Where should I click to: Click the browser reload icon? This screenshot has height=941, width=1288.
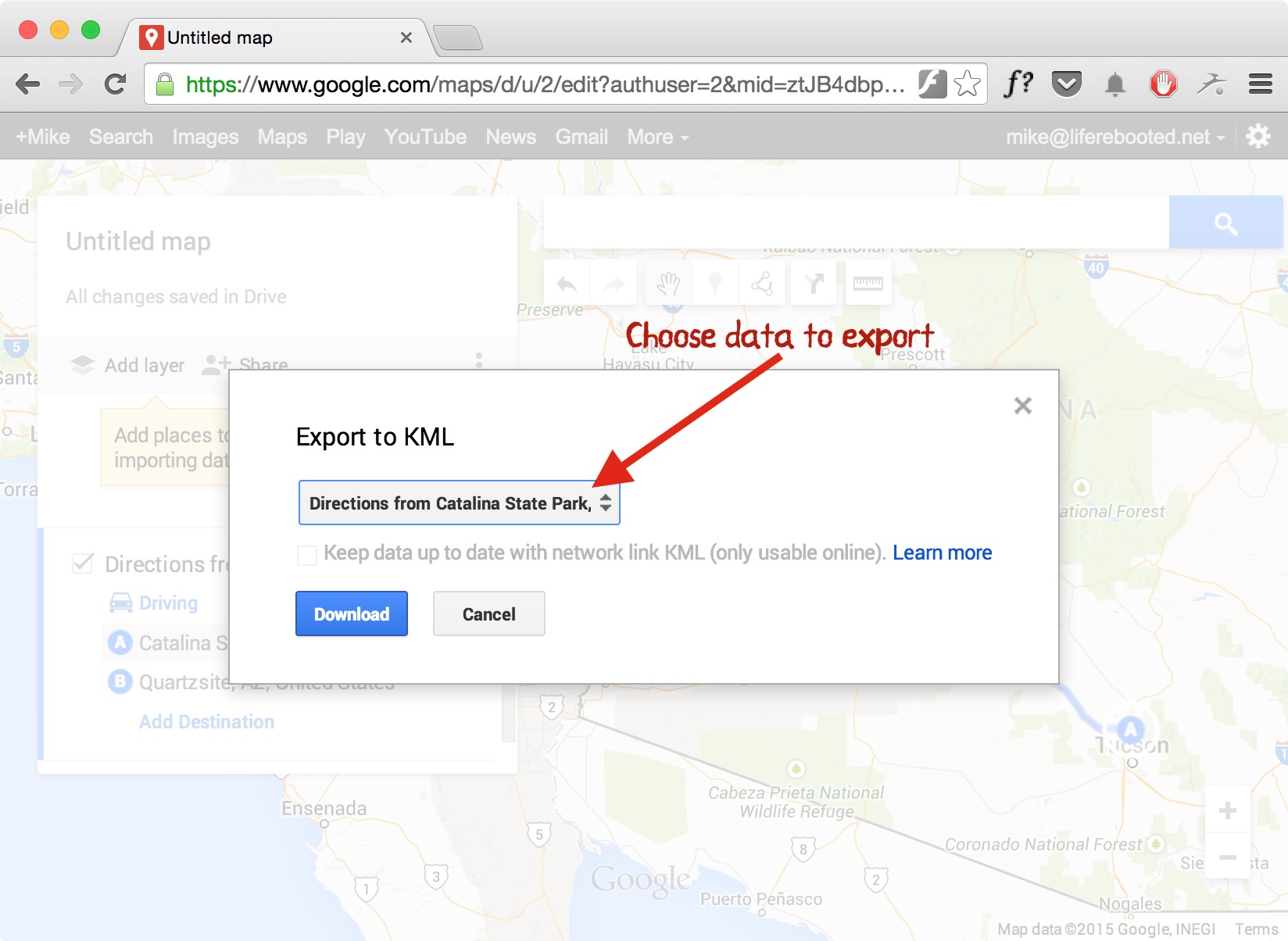(x=115, y=84)
